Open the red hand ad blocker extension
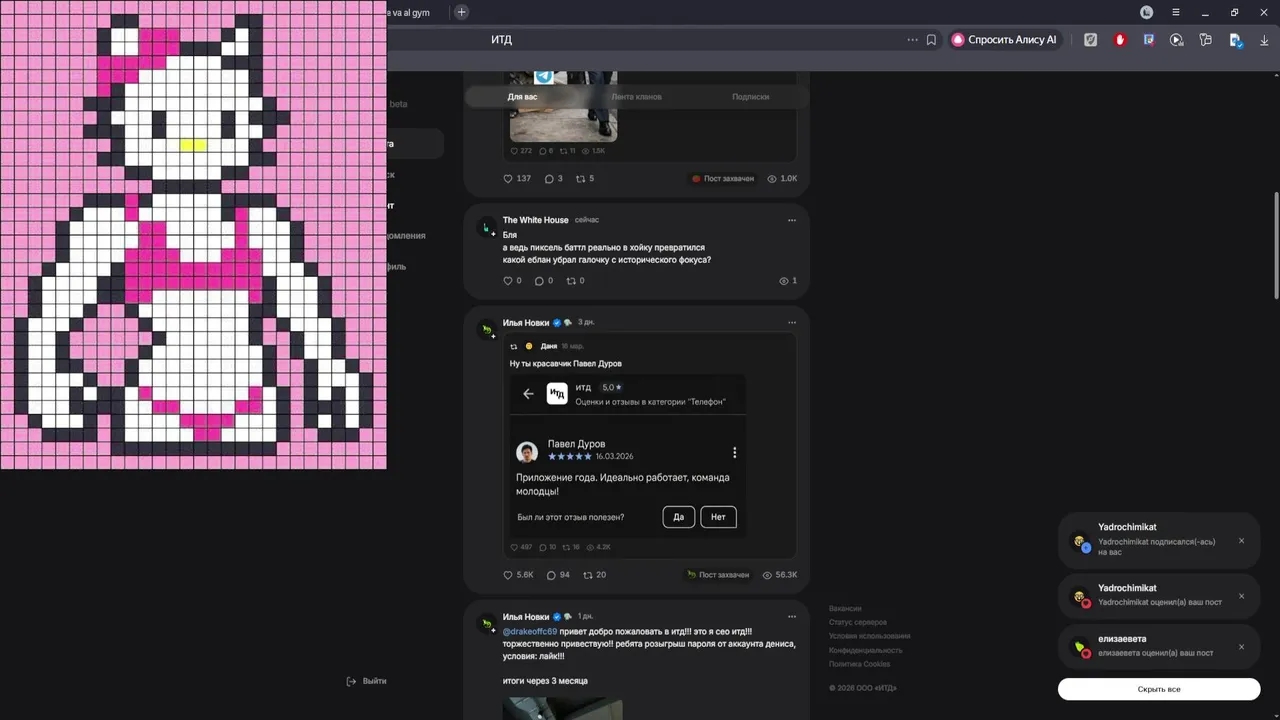This screenshot has height=720, width=1280. [1120, 40]
